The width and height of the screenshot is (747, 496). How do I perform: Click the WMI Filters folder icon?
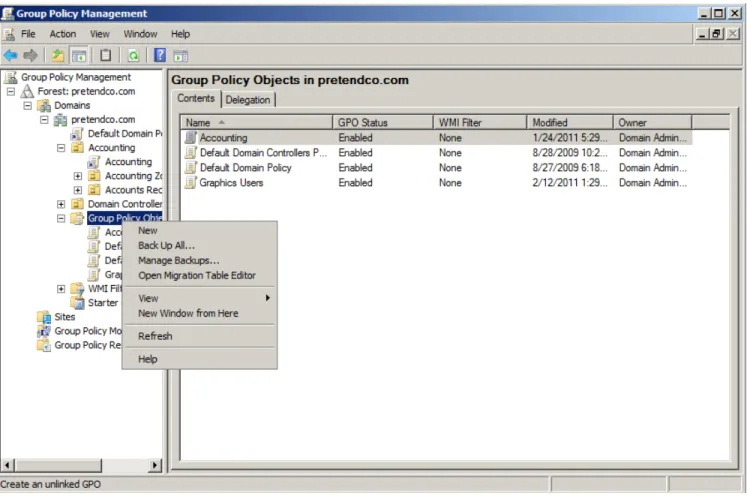coord(77,289)
